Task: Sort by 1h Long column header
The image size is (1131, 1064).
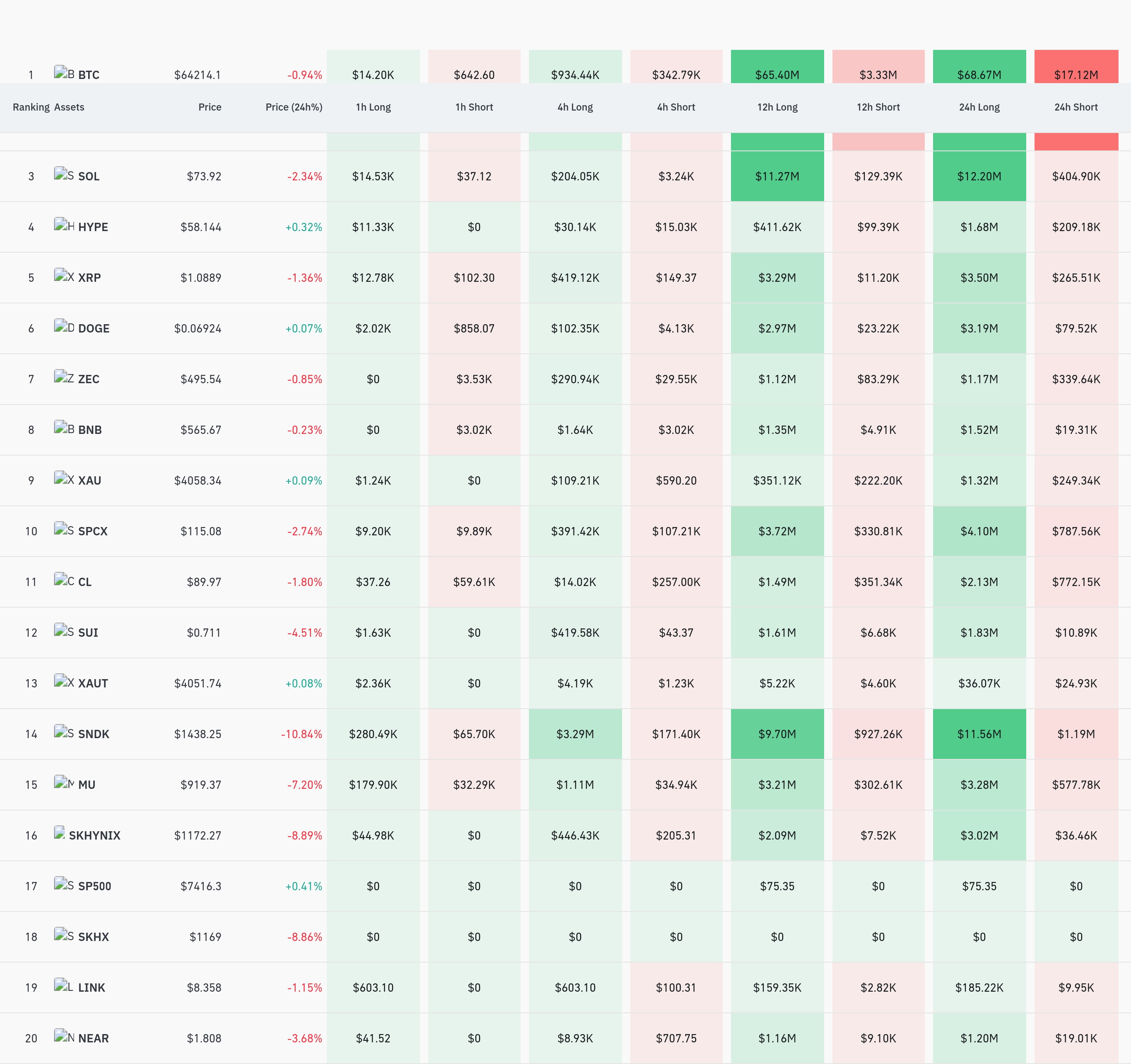Action: coord(373,107)
